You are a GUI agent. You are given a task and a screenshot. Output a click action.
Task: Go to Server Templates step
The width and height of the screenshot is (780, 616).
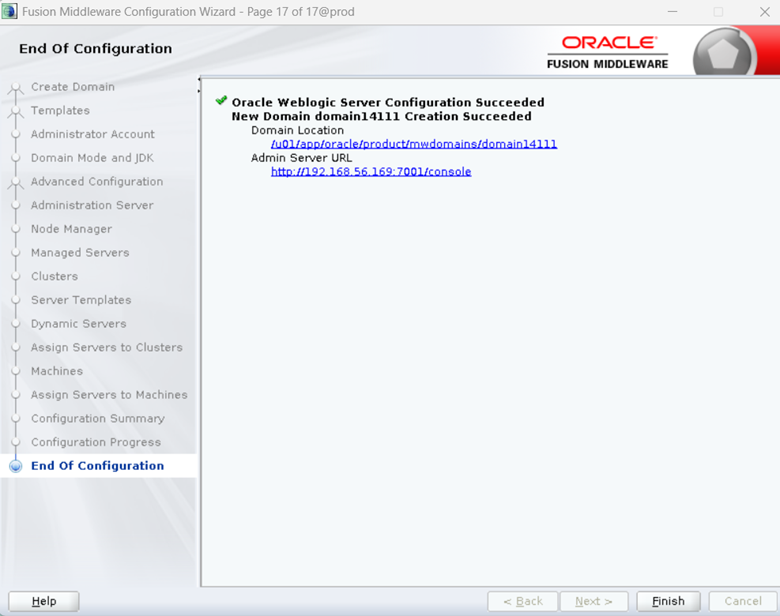pos(81,300)
